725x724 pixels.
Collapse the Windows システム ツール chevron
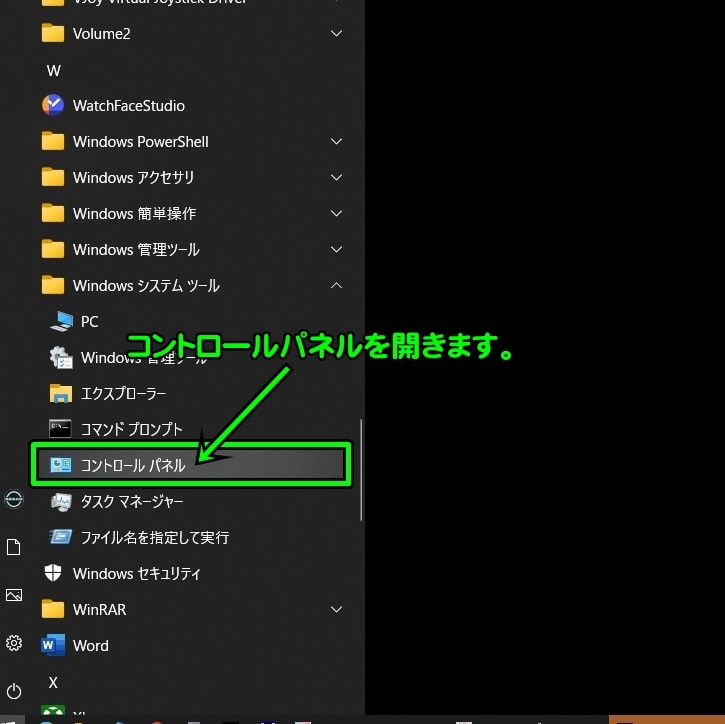(x=337, y=286)
